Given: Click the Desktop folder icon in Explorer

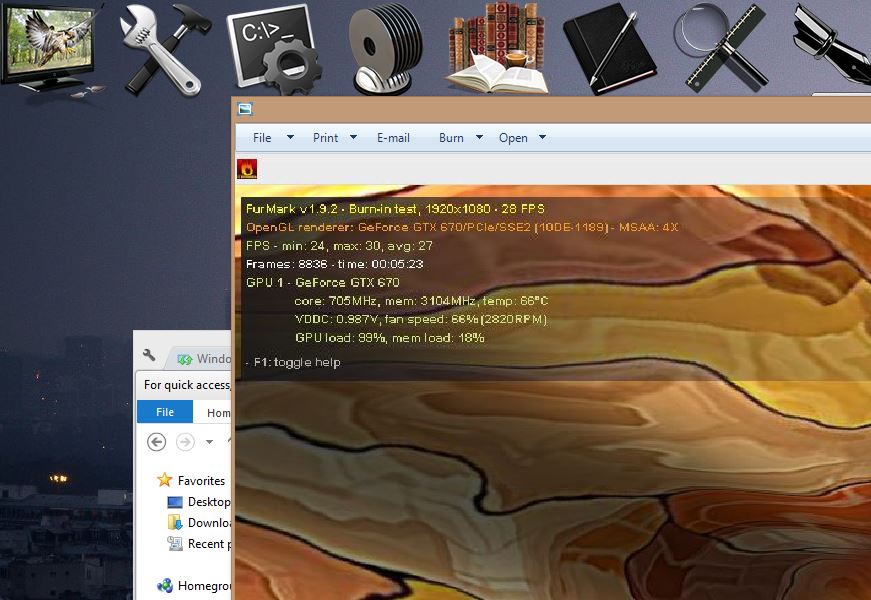Looking at the screenshot, I should [175, 502].
